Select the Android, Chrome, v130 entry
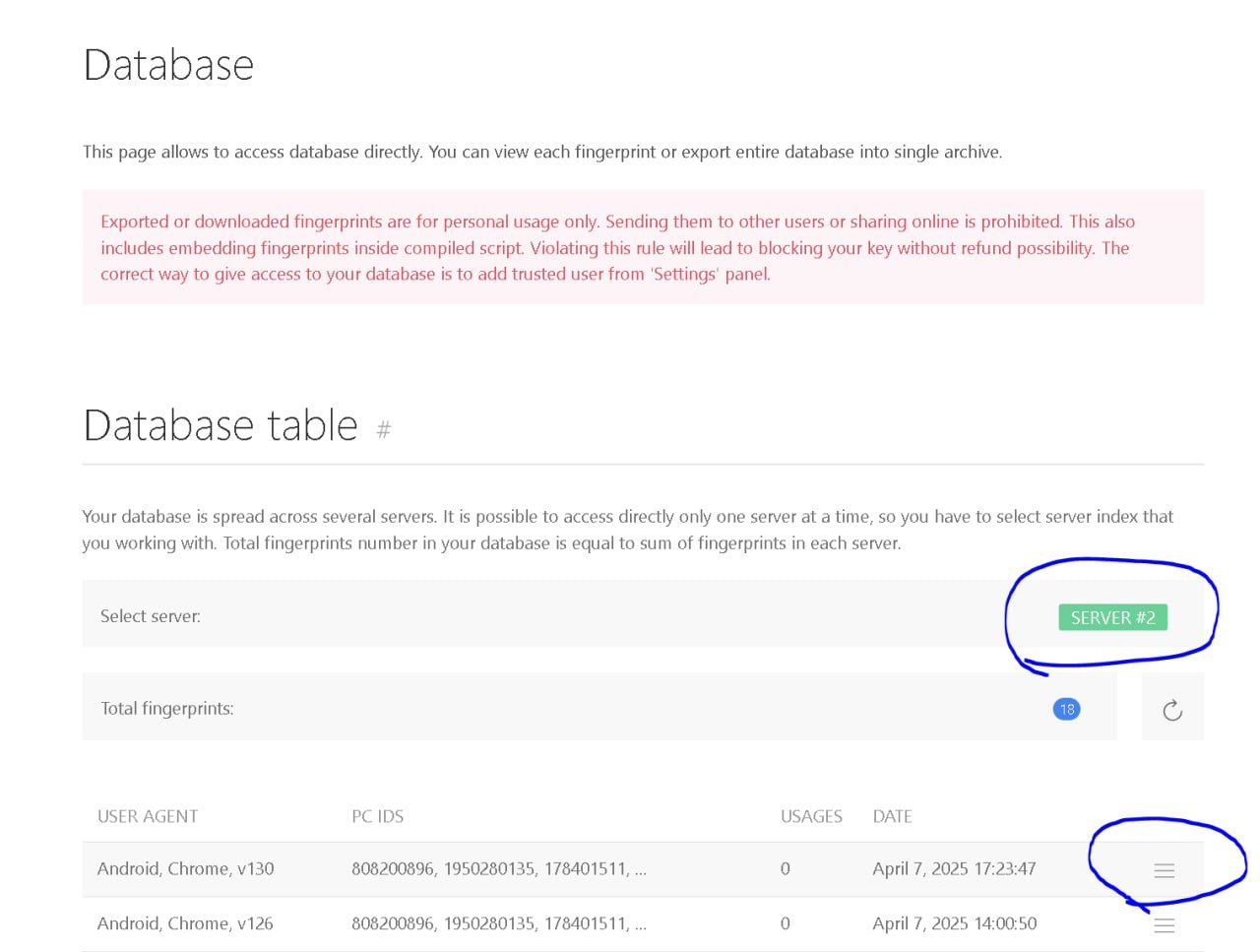 [x=185, y=868]
